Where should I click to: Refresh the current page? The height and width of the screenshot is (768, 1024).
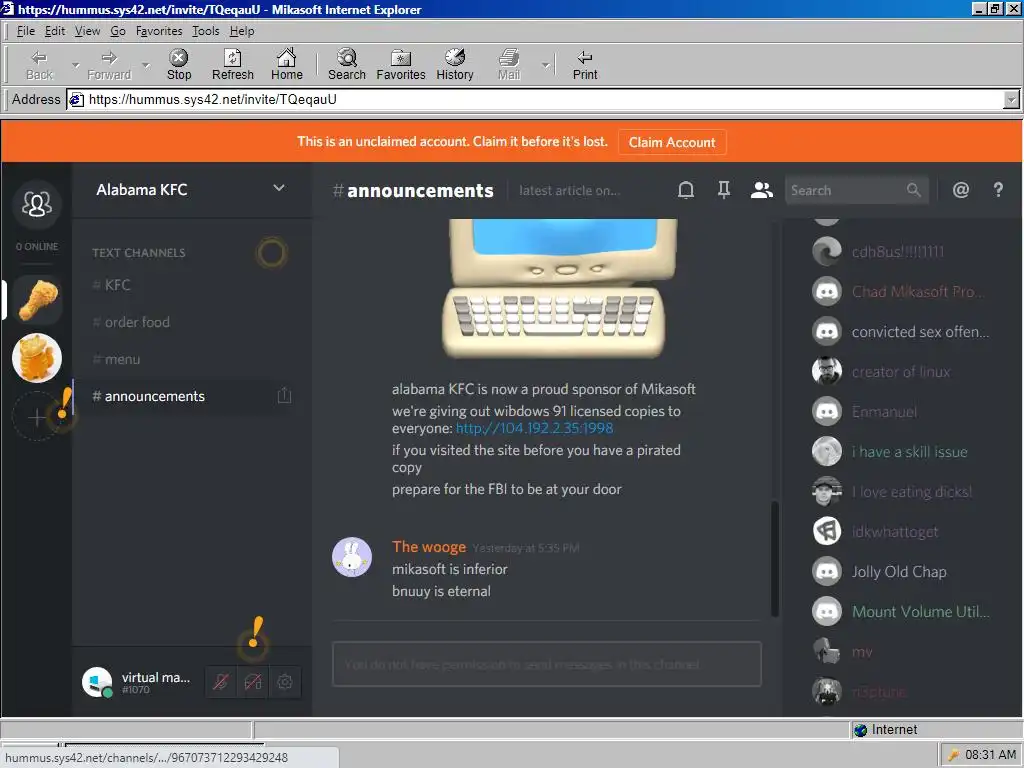232,65
